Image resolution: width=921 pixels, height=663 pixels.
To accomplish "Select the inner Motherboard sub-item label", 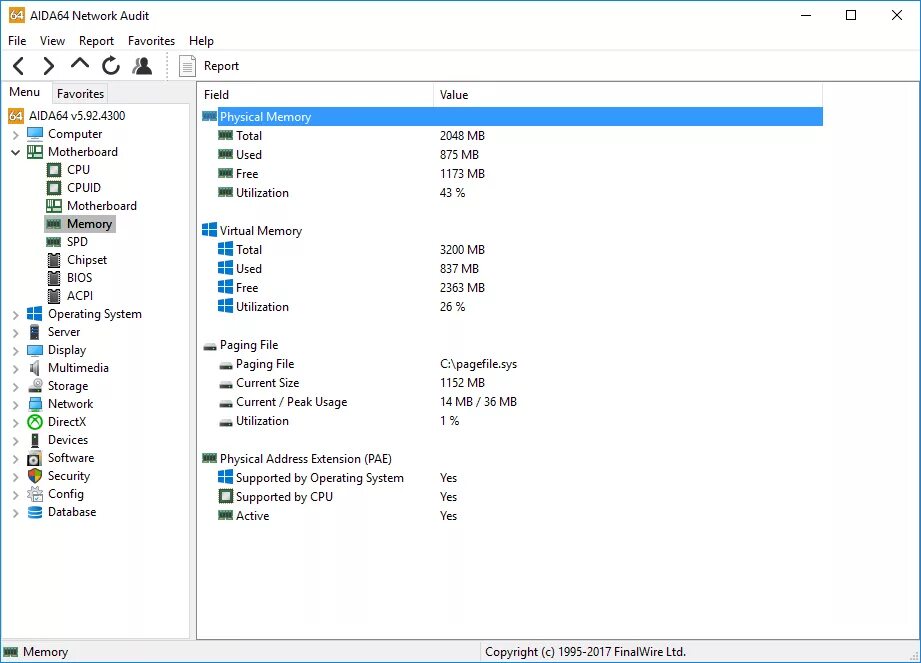I will click(102, 206).
